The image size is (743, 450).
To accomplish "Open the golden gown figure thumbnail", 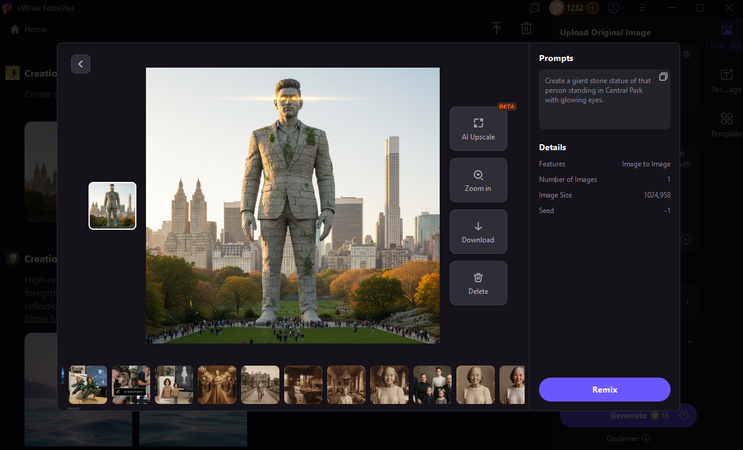I will (x=217, y=385).
